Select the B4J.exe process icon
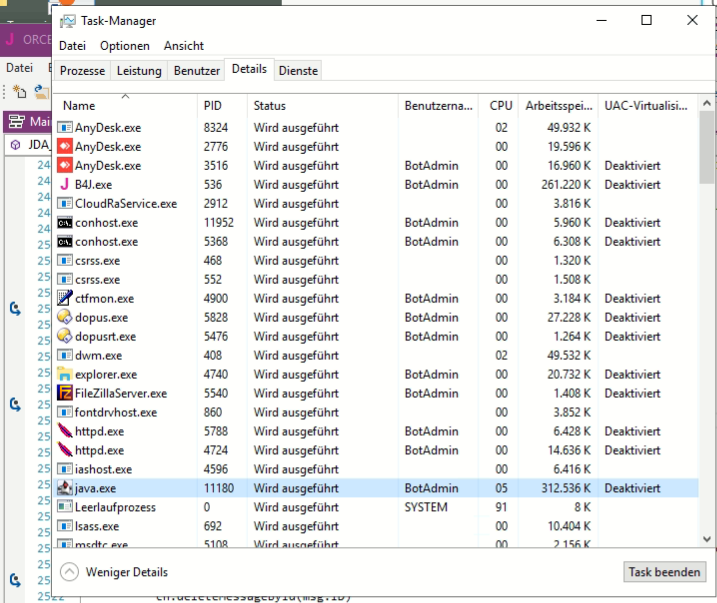717x603 pixels. [x=65, y=184]
